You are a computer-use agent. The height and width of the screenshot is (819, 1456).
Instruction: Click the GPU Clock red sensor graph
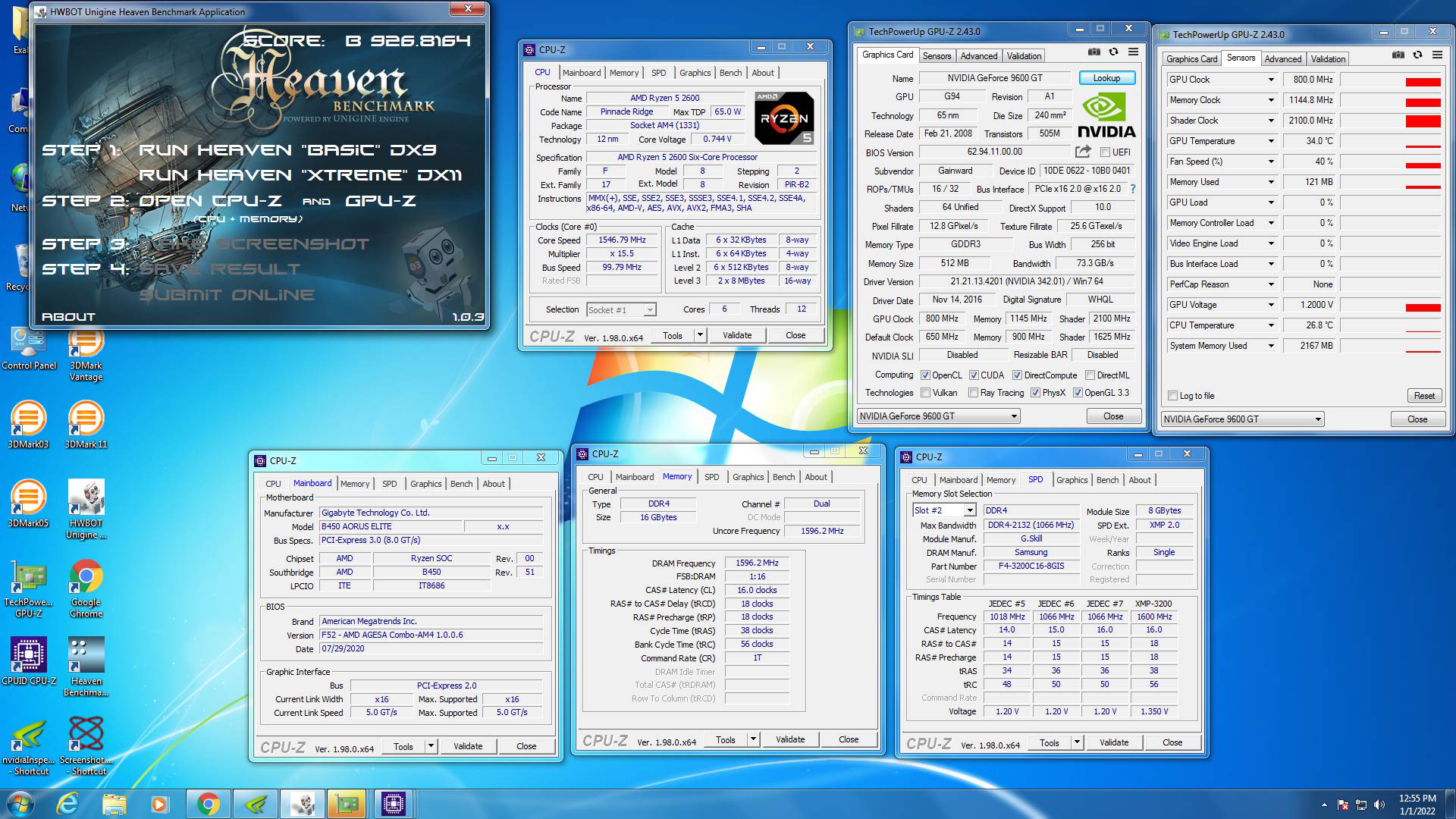pos(1390,80)
